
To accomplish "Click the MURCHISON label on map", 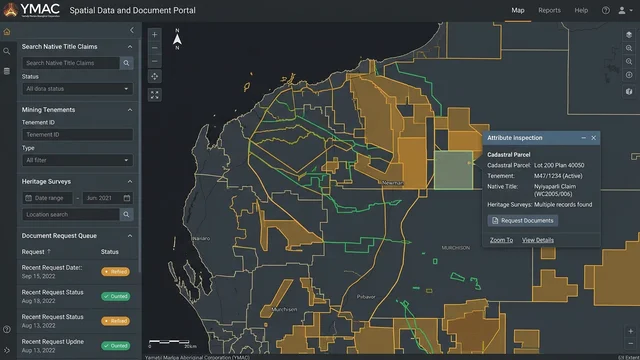I will pos(456,248).
